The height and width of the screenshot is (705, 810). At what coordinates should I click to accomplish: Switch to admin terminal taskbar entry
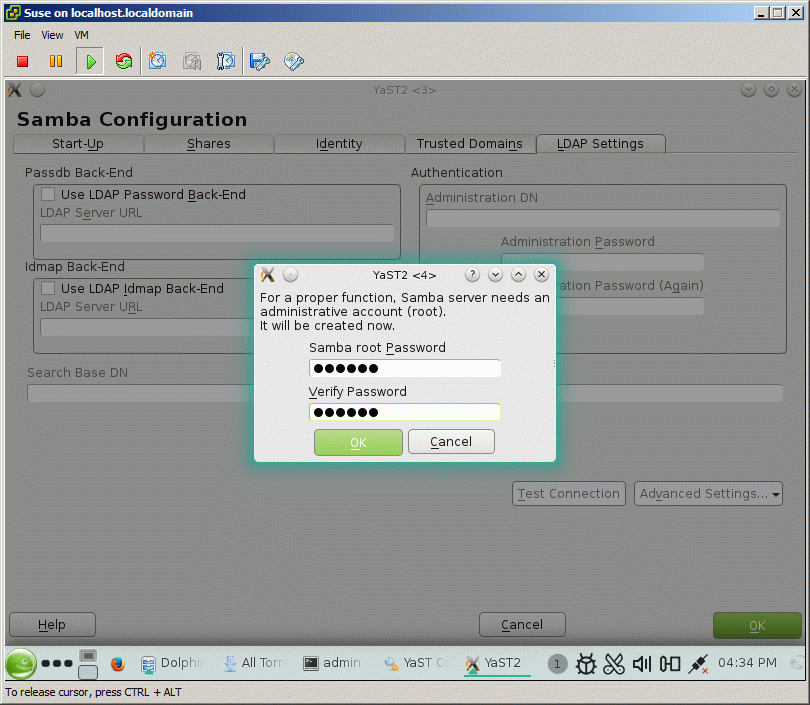[x=332, y=663]
